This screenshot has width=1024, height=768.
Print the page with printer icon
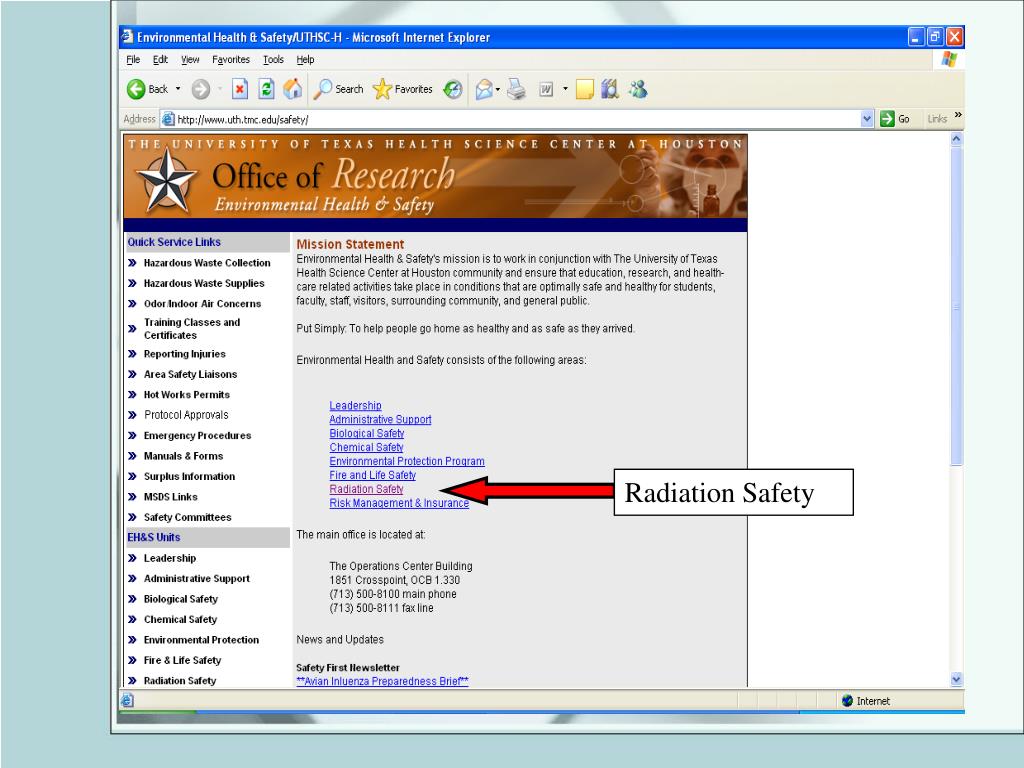516,89
